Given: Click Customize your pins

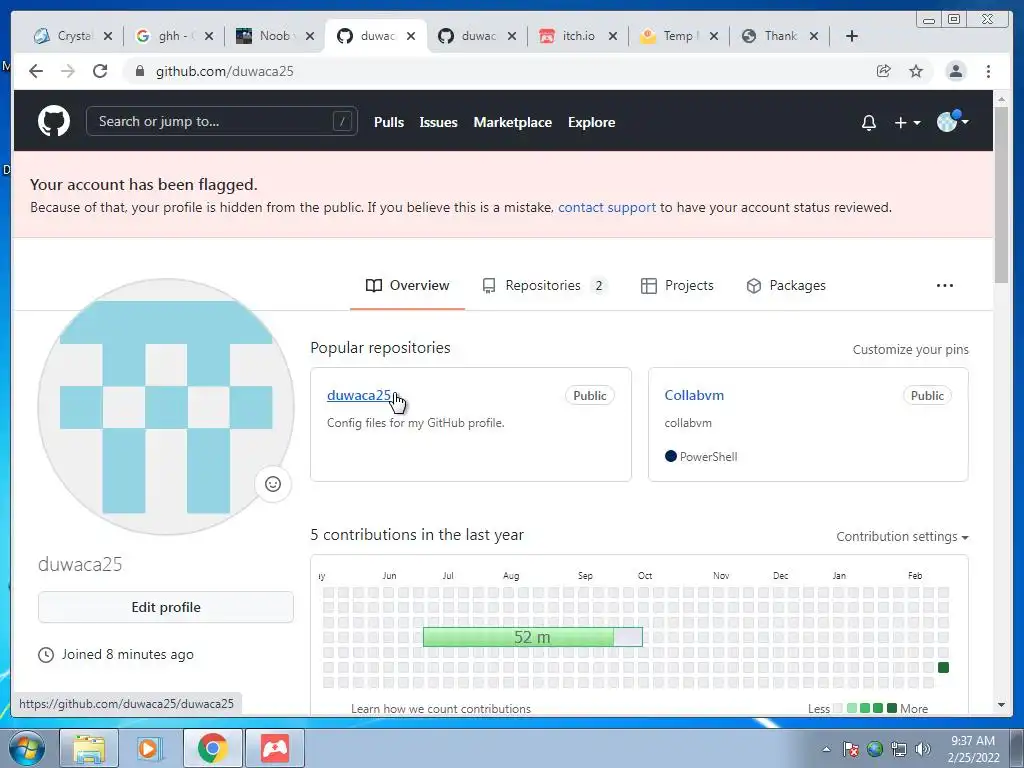Looking at the screenshot, I should (910, 349).
